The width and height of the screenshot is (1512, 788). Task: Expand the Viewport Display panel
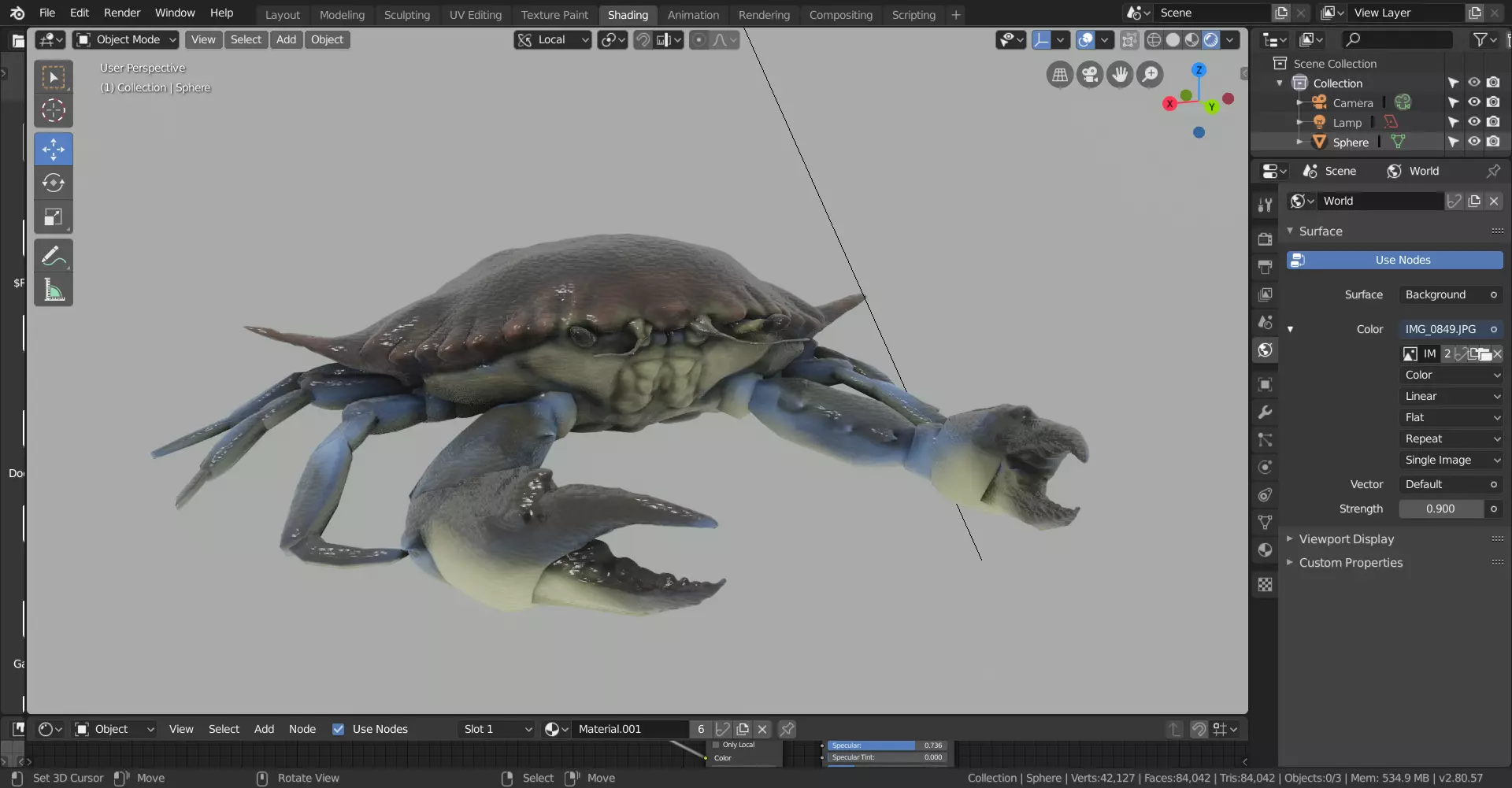pos(1346,539)
